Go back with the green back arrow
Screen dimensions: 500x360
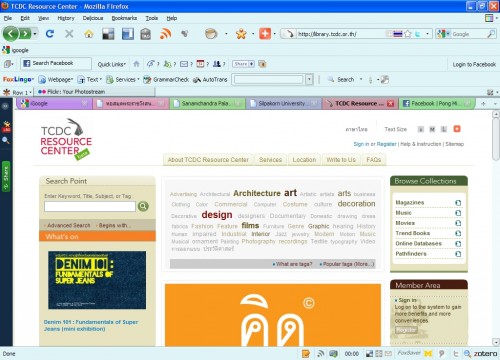pyautogui.click(x=10, y=34)
